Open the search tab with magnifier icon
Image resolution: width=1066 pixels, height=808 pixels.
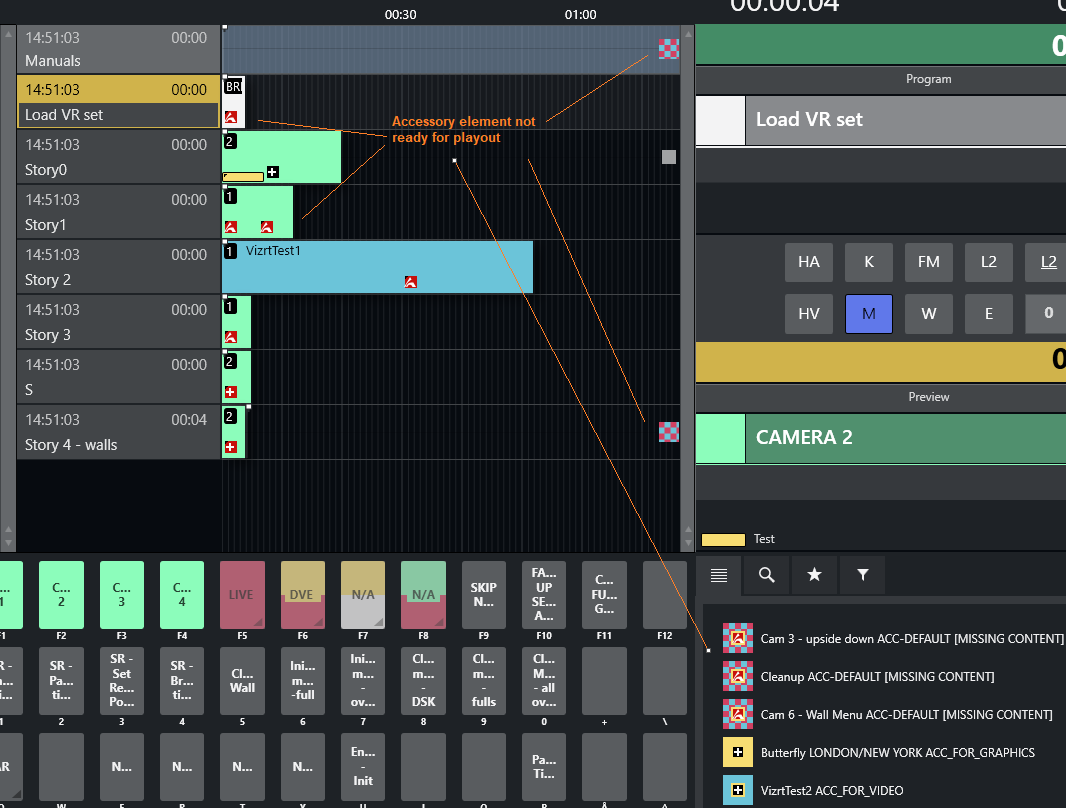pyautogui.click(x=766, y=575)
